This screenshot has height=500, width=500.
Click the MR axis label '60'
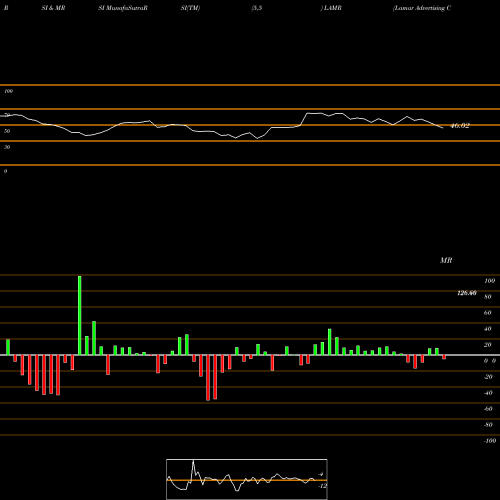pos(488,313)
